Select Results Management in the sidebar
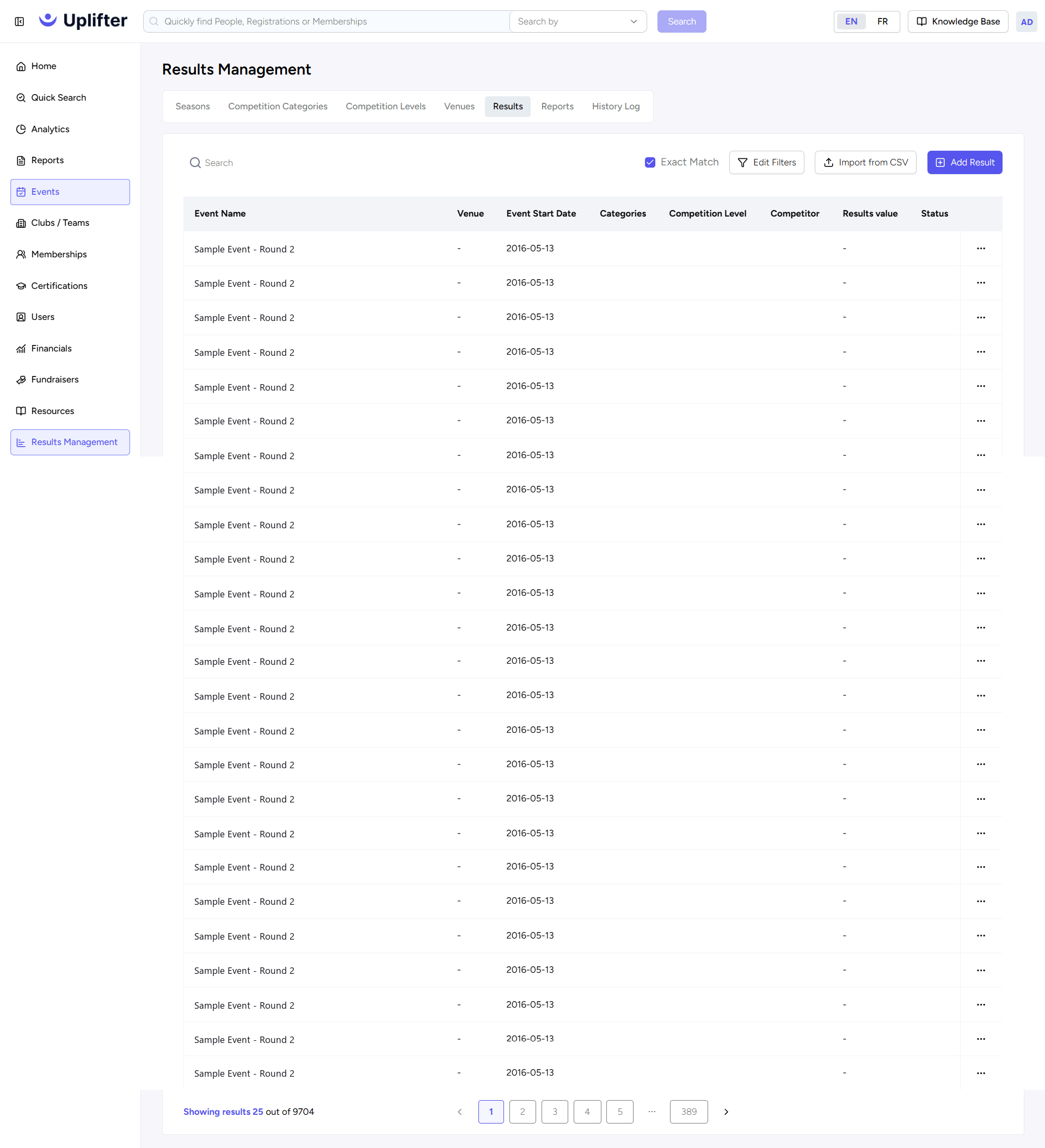The width and height of the screenshot is (1045, 1148). 70,442
